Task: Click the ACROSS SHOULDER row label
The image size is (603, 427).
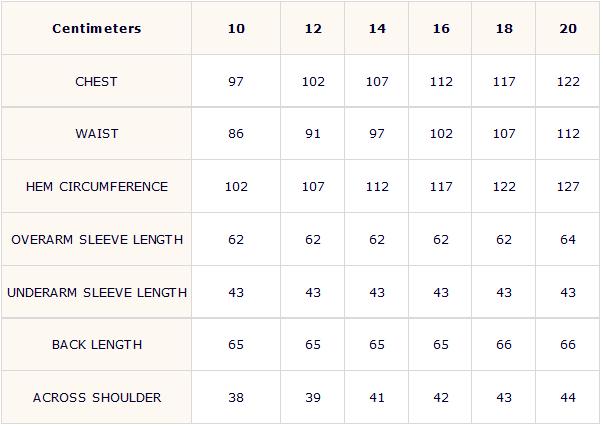Action: 97,397
